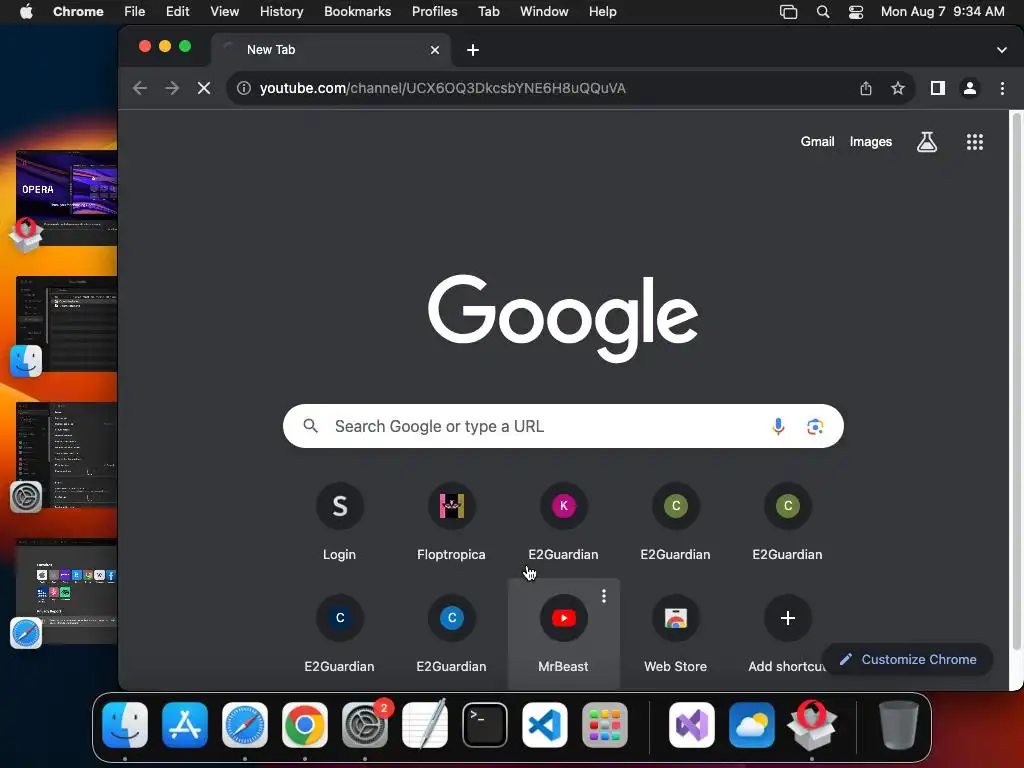Switch to Safari Stage Manager thumbnail

tap(67, 591)
